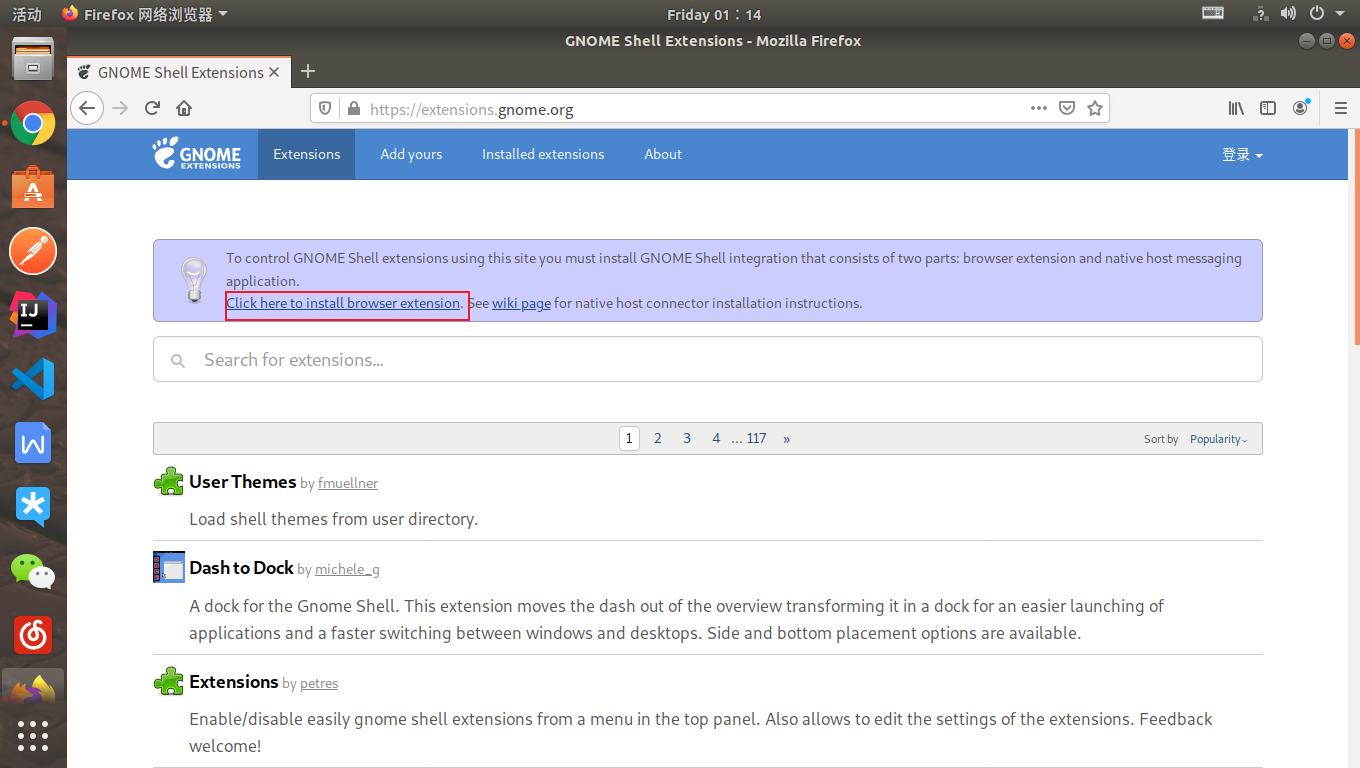
Task: Open the User Themes extension title
Action: click(x=243, y=482)
